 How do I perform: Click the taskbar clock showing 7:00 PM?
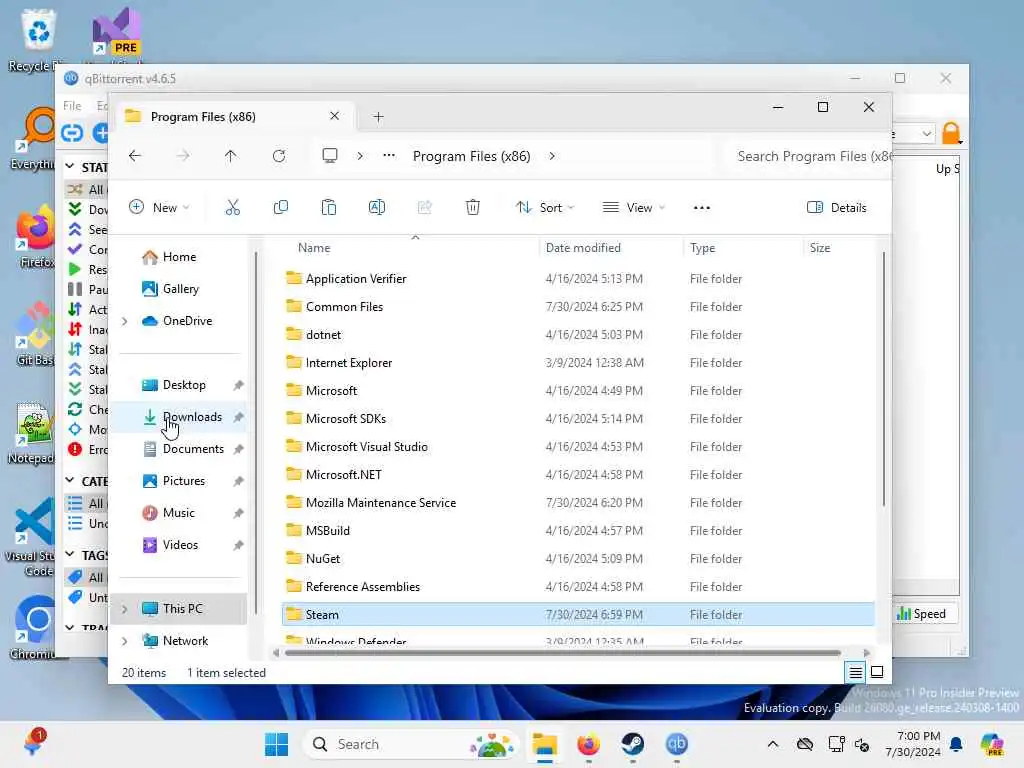(x=913, y=744)
